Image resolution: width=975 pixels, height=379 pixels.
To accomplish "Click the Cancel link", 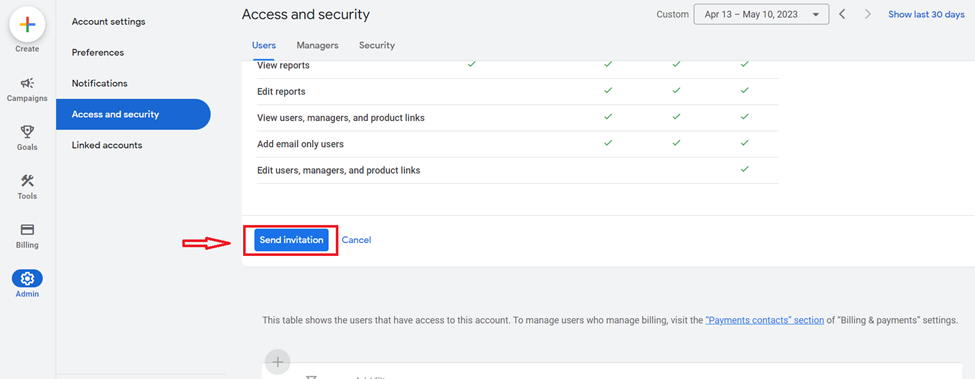I will pos(356,240).
